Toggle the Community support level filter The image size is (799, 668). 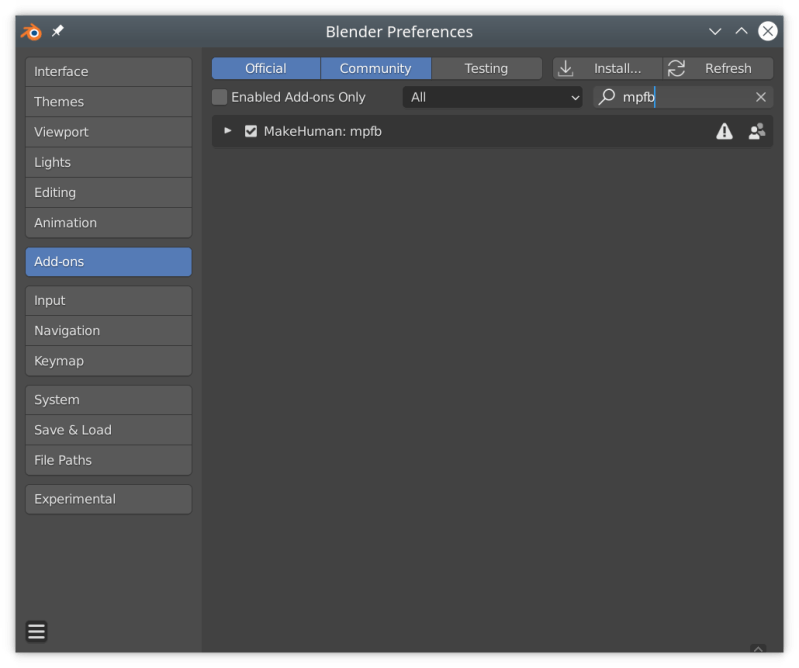pos(376,68)
